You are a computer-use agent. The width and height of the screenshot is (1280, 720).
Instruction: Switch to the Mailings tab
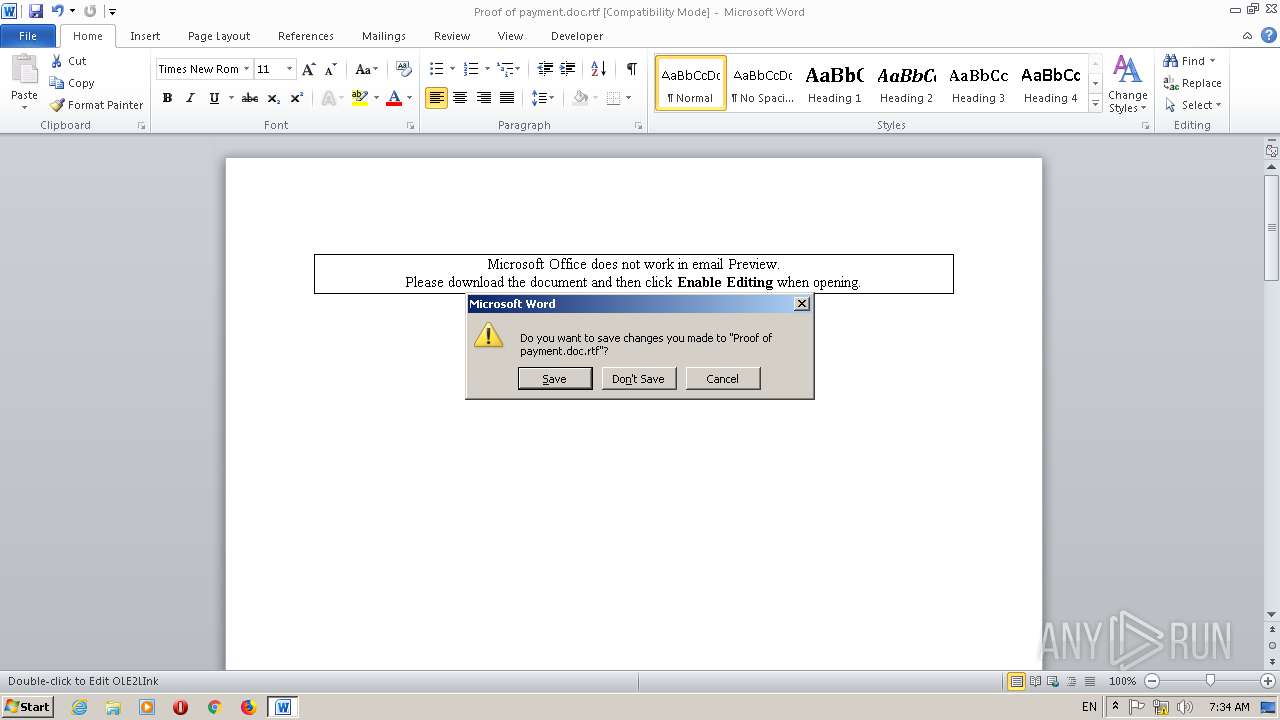384,36
